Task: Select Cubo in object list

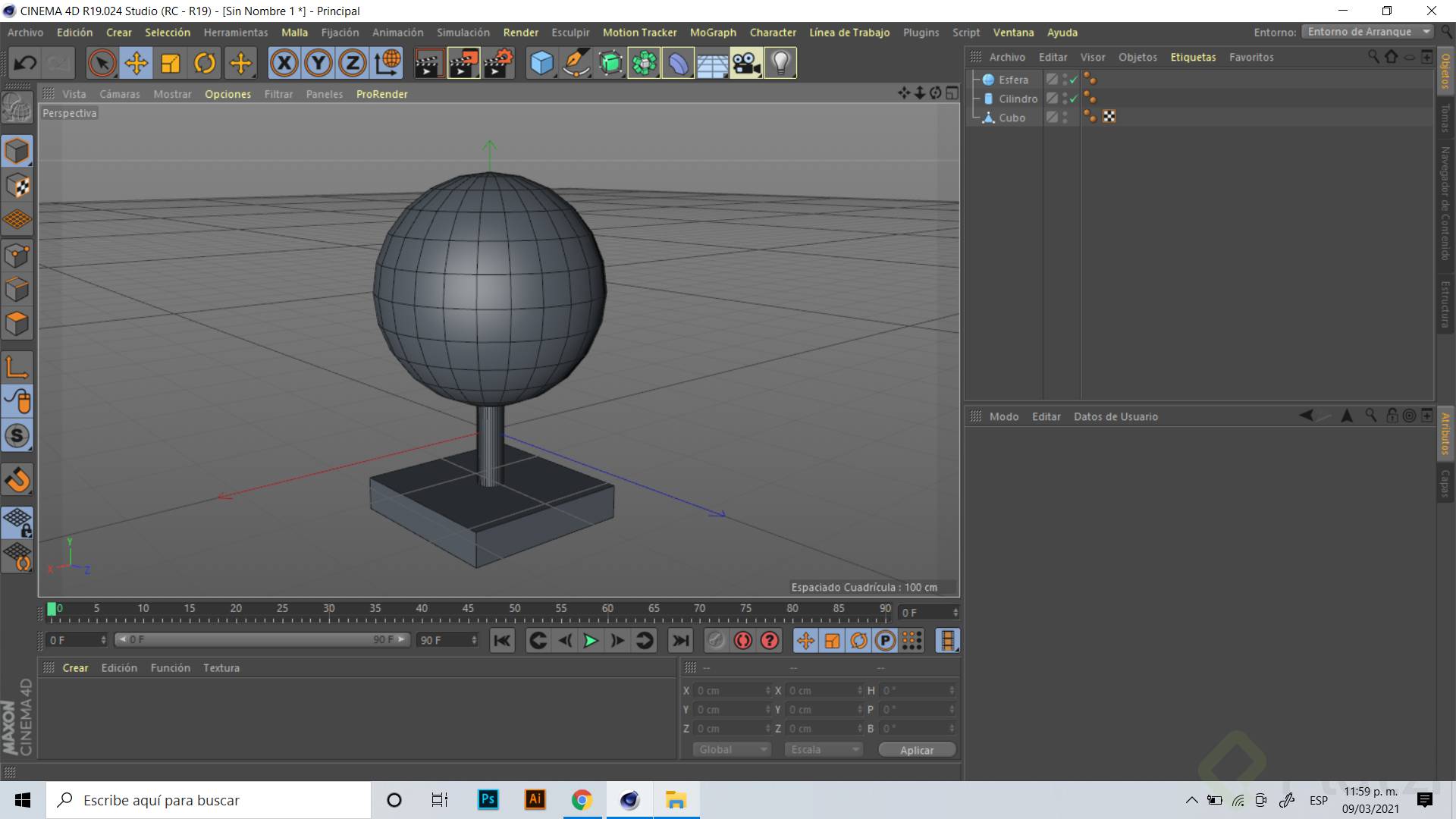Action: click(x=1012, y=118)
